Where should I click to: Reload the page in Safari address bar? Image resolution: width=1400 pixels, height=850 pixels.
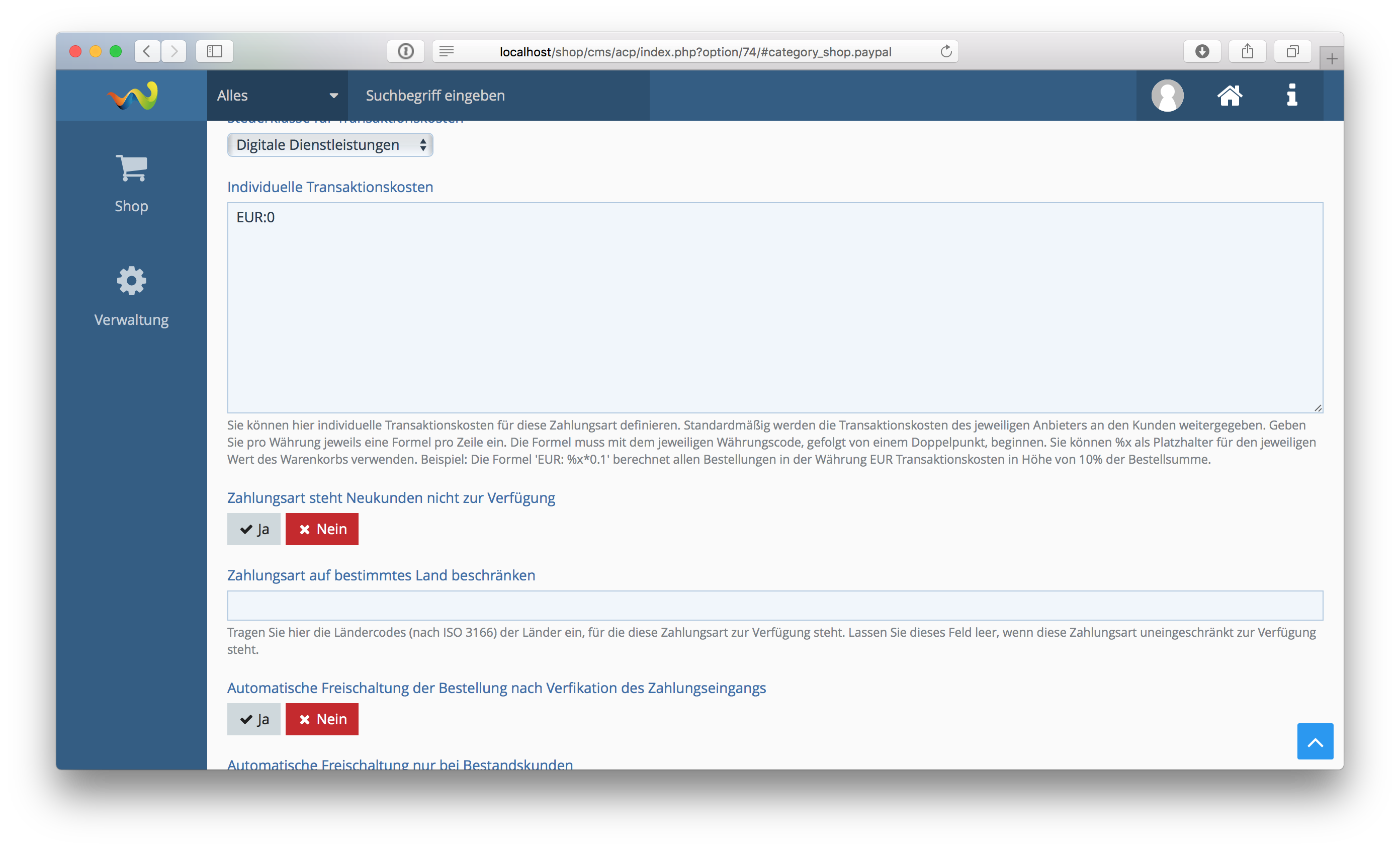pos(946,51)
